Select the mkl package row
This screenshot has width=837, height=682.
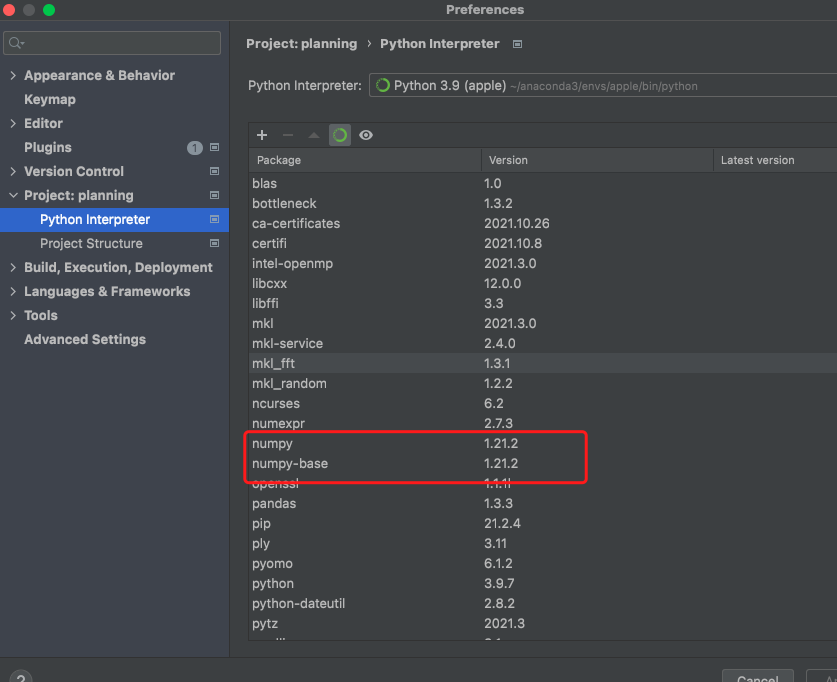[x=542, y=323]
